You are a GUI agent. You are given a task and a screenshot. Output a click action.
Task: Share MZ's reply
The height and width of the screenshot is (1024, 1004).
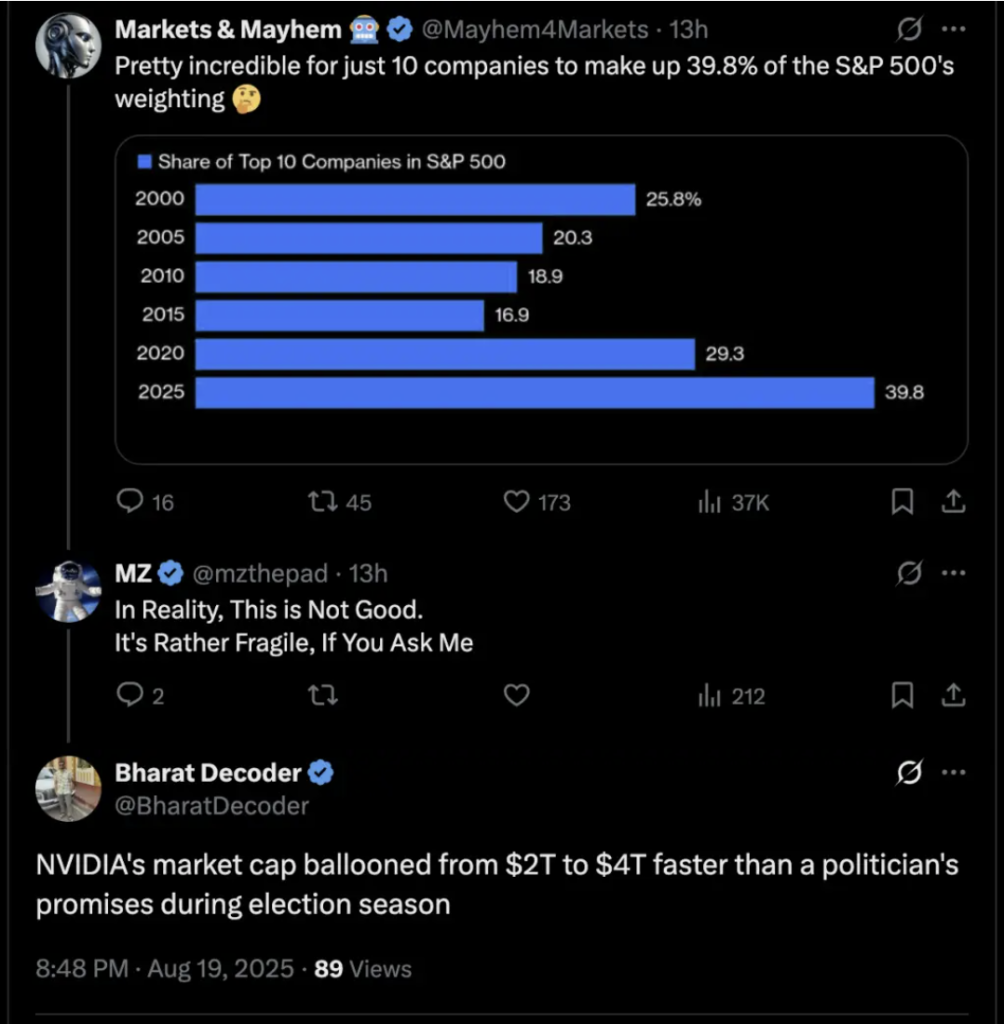click(x=953, y=695)
